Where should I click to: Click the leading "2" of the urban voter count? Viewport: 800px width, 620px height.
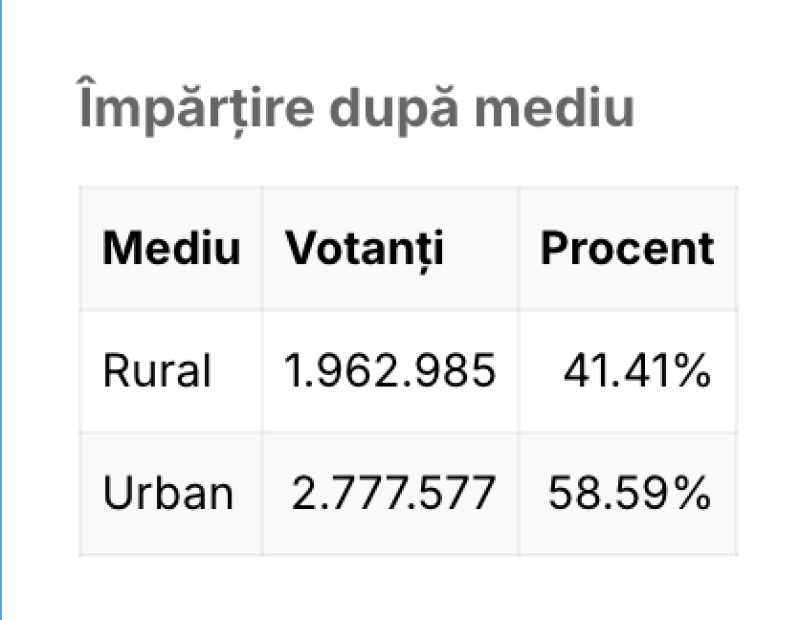pyautogui.click(x=304, y=493)
